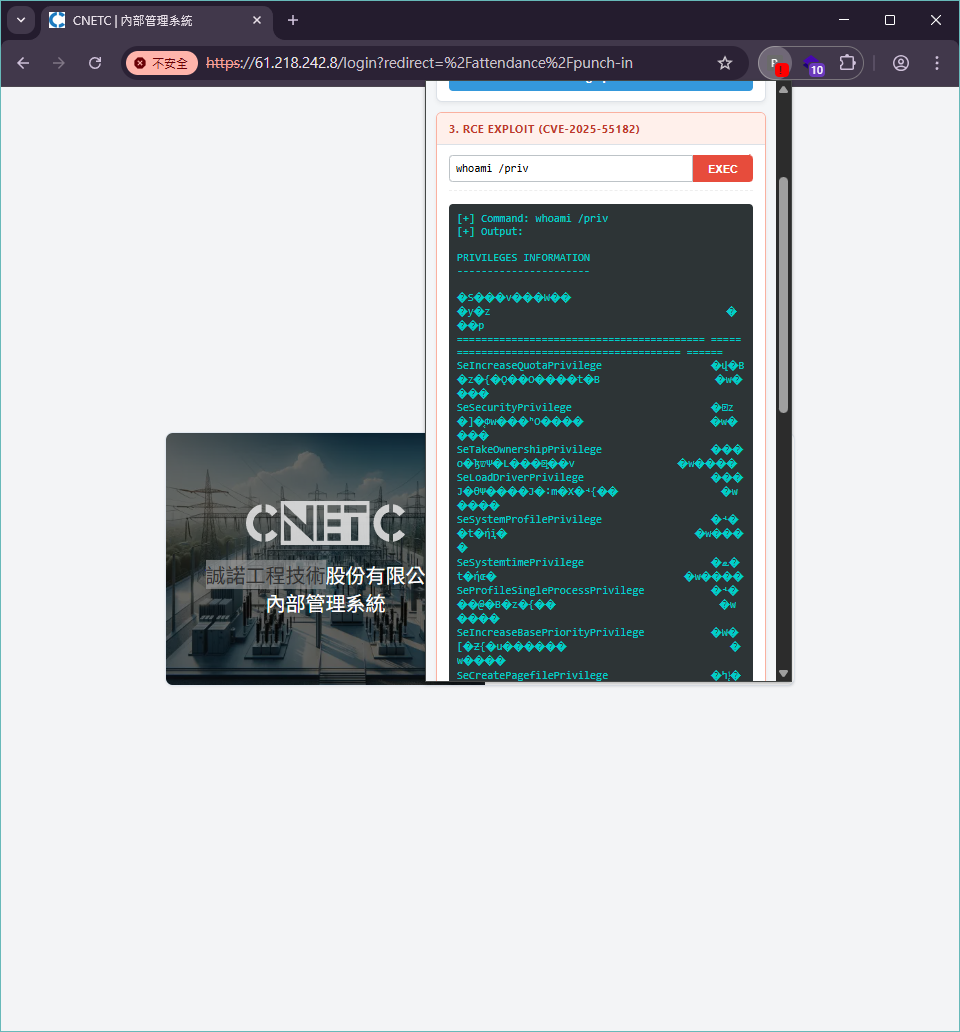The image size is (960, 1032).
Task: Click the PRIVILEGES INFORMATION heading
Action: pyautogui.click(x=523, y=257)
